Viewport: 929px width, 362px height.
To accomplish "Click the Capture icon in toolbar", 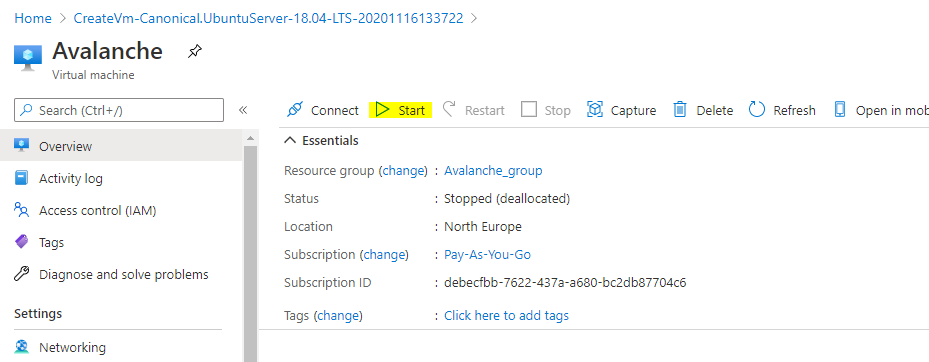I will tap(594, 110).
